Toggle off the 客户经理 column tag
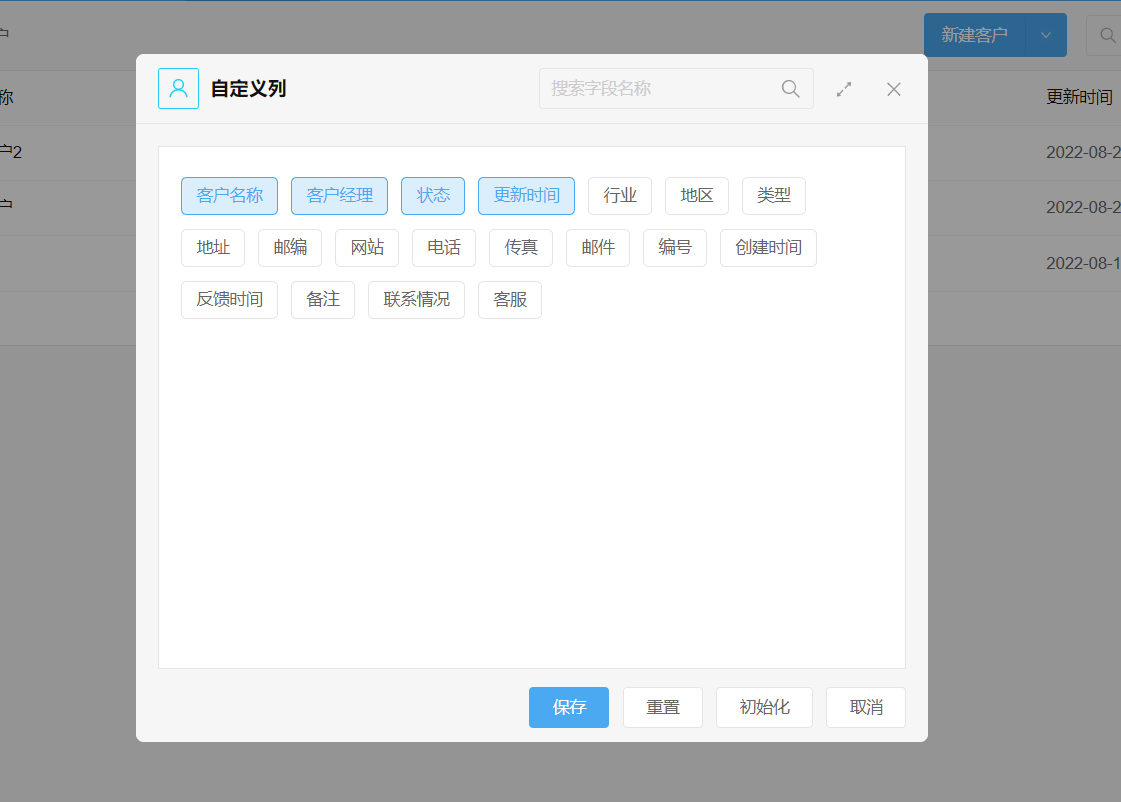This screenshot has width=1121, height=802. pos(339,196)
